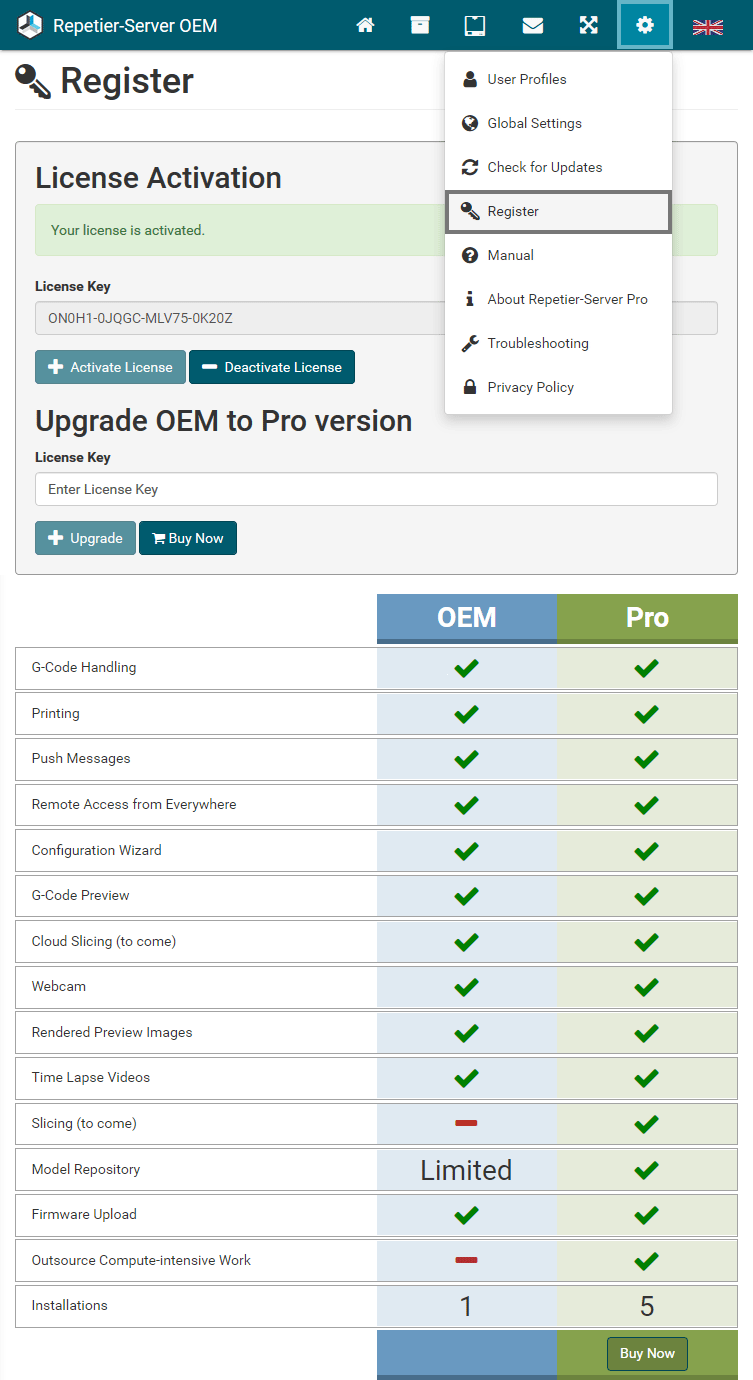Viewport: 753px width, 1380px height.
Task: Click the tablet icon in navbar
Action: (x=475, y=26)
